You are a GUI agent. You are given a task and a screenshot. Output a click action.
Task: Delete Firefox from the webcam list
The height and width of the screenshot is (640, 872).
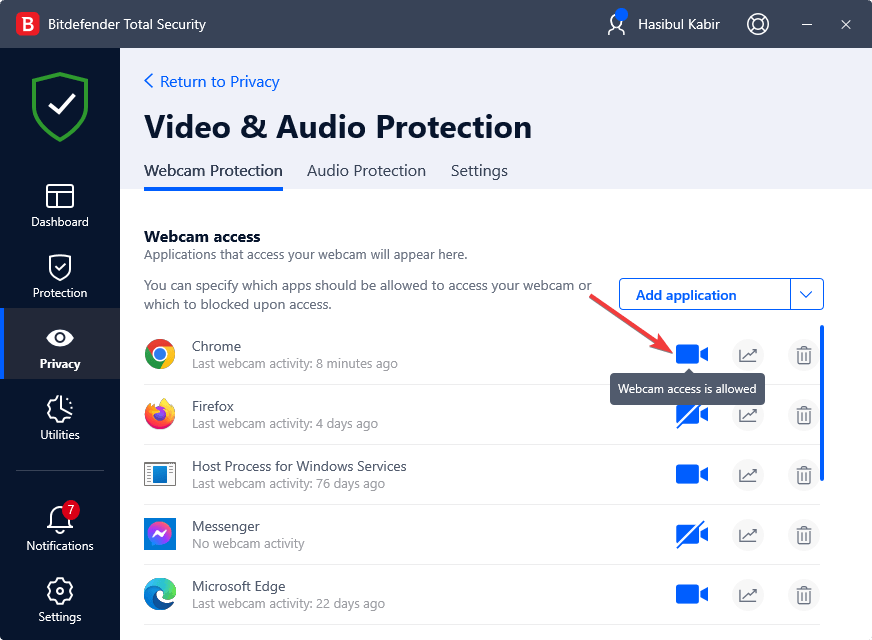[803, 415]
